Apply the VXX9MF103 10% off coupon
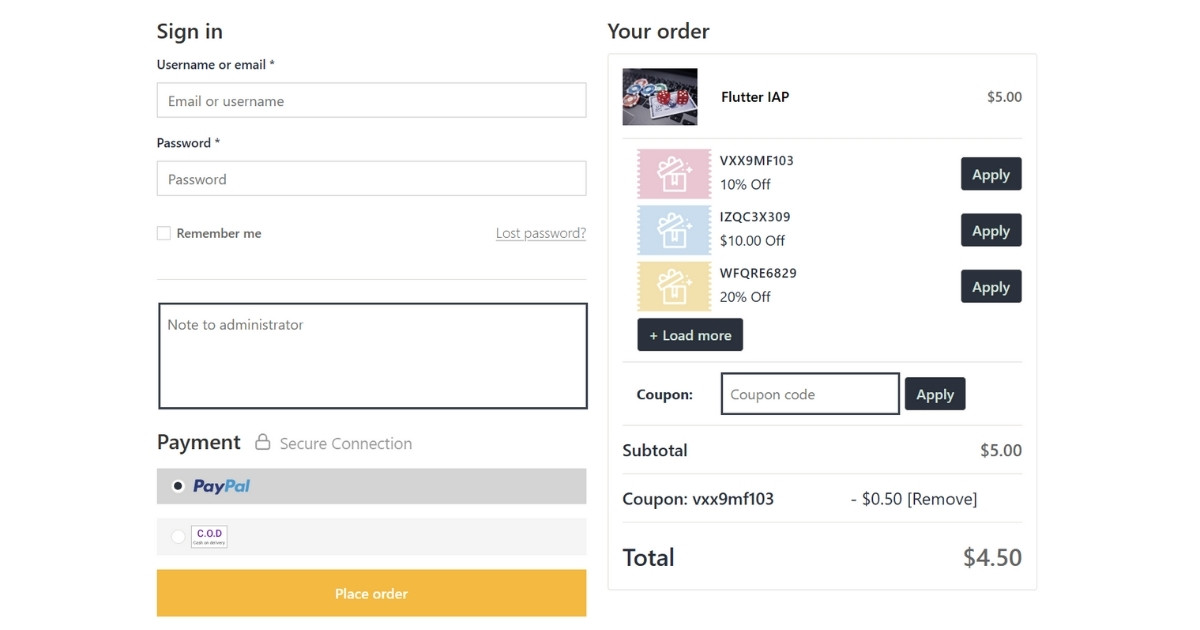The width and height of the screenshot is (1200, 630). pyautogui.click(x=991, y=173)
